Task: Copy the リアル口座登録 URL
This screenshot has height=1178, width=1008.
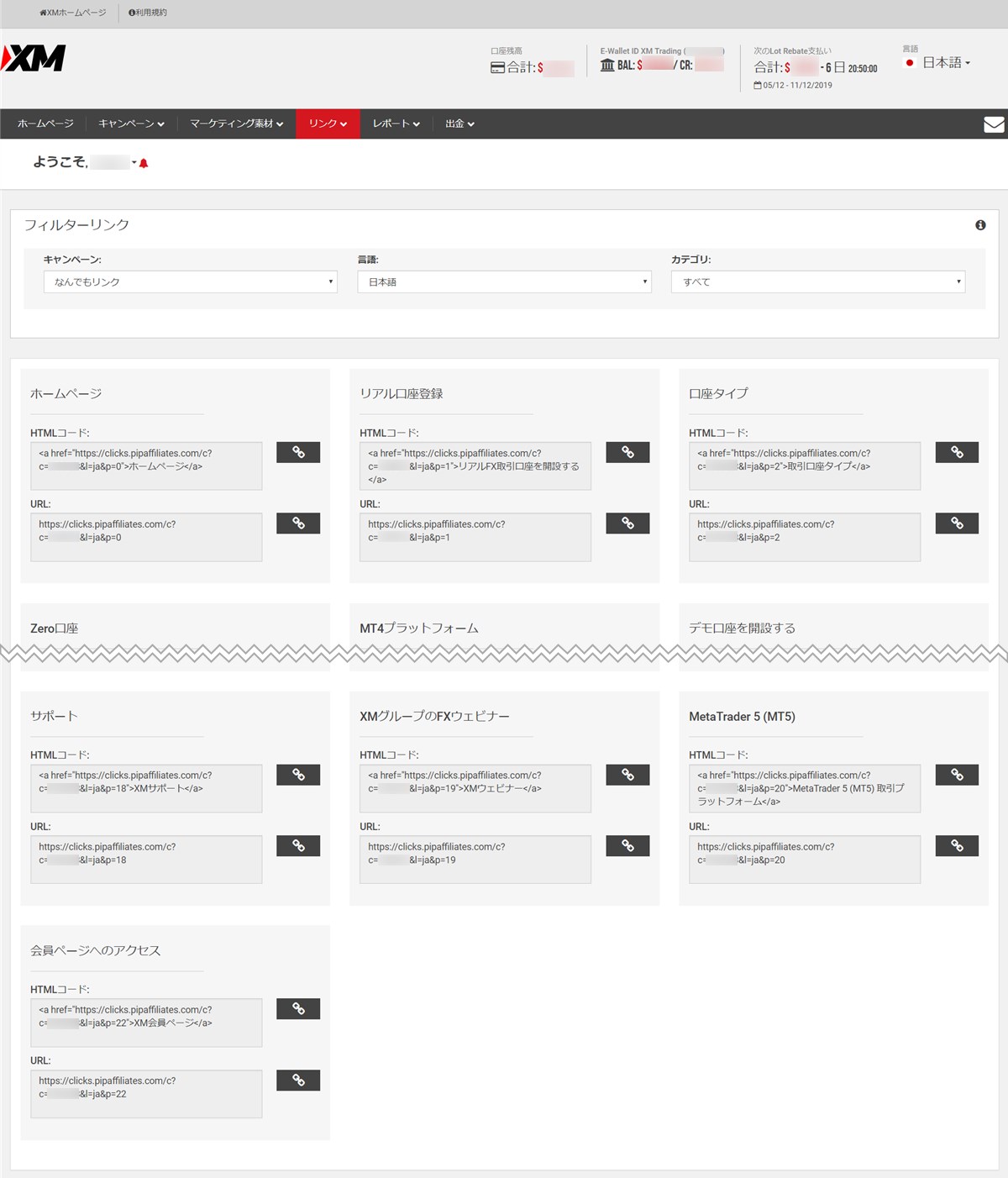Action: 627,523
